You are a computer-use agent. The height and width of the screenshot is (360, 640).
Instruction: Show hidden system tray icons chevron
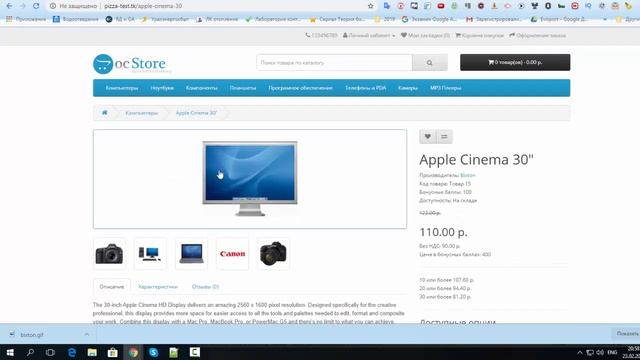point(580,352)
